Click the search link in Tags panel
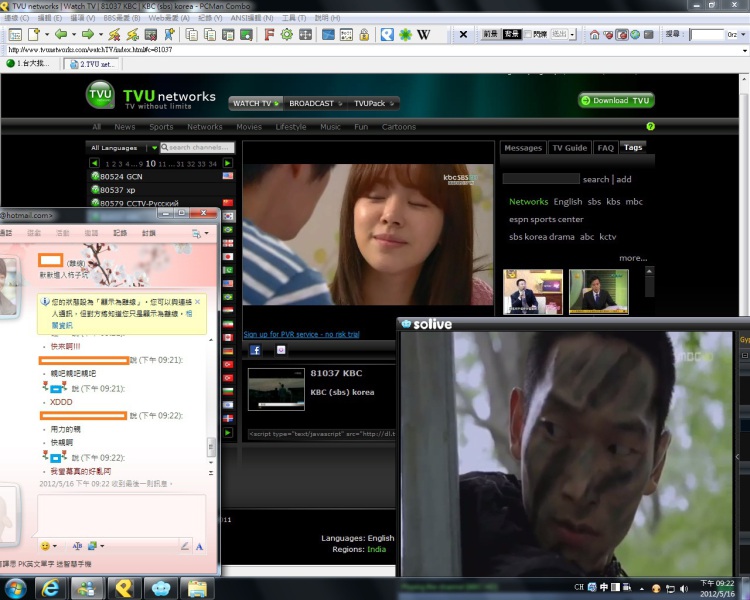The image size is (750, 600). [x=596, y=179]
